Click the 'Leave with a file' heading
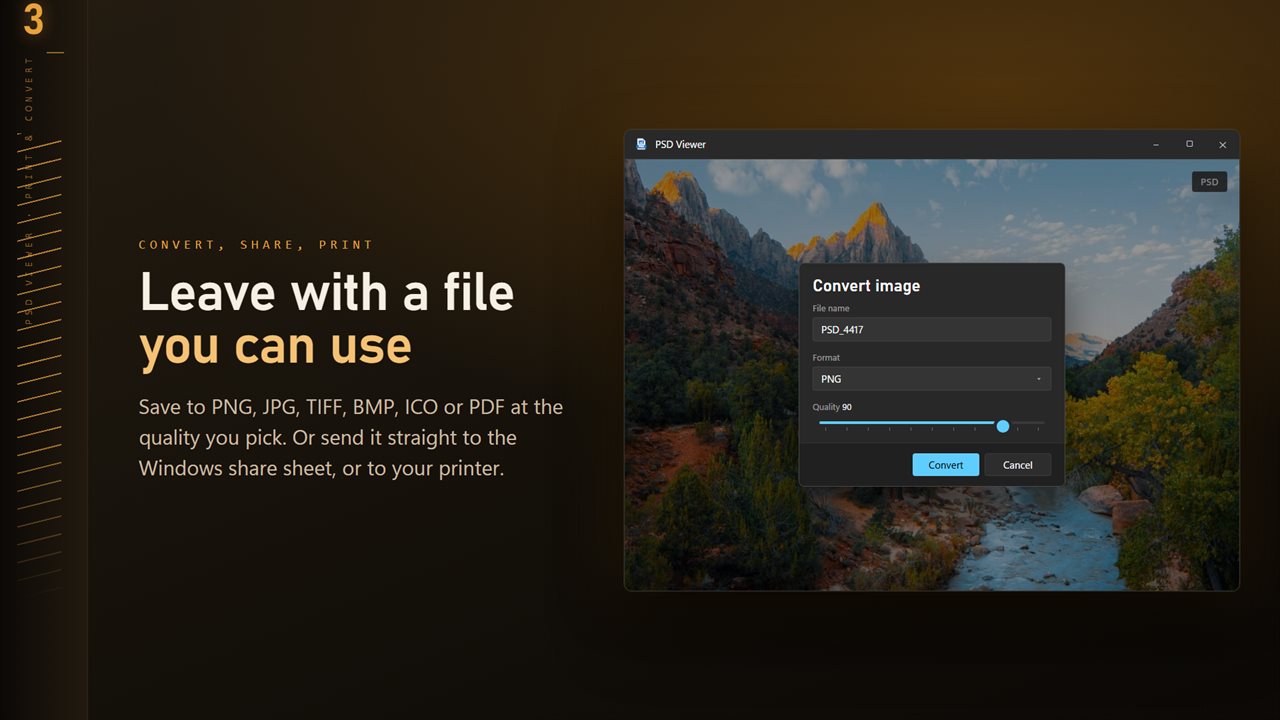 pos(327,292)
